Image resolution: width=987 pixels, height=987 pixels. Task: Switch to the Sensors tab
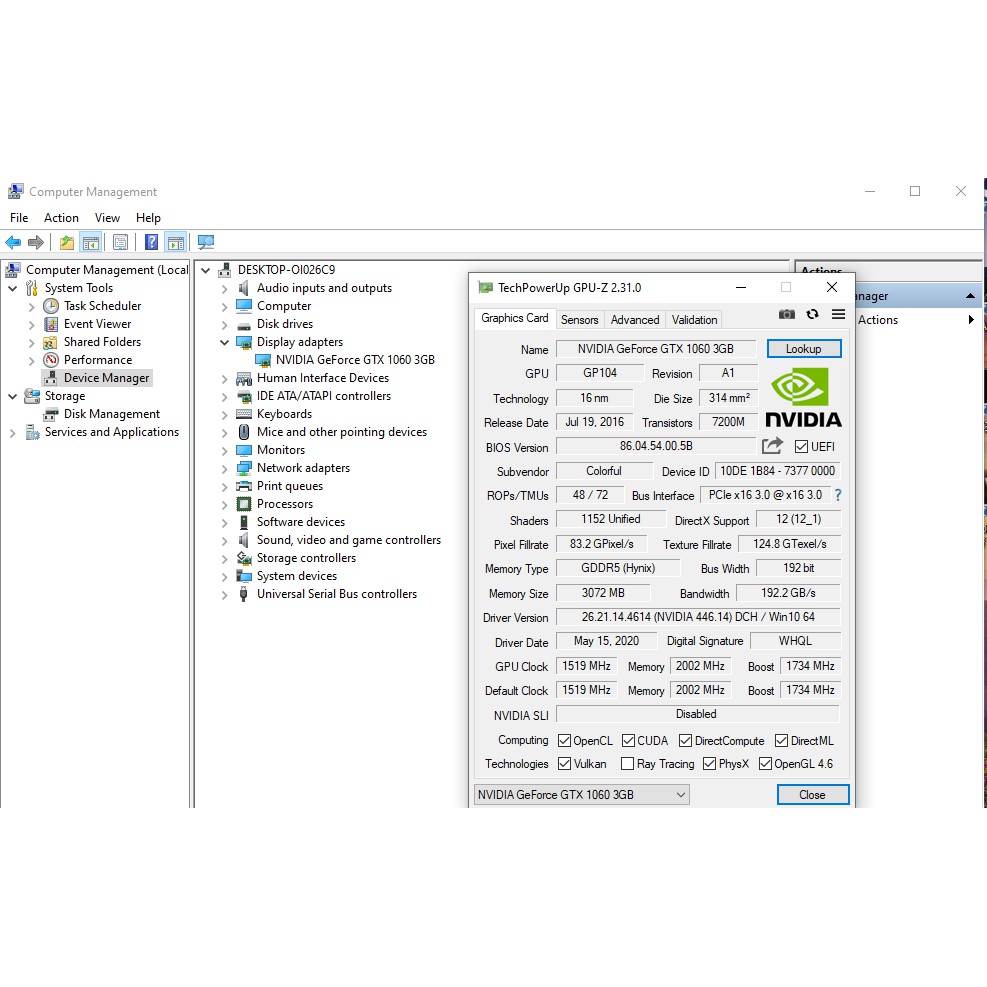pos(579,320)
